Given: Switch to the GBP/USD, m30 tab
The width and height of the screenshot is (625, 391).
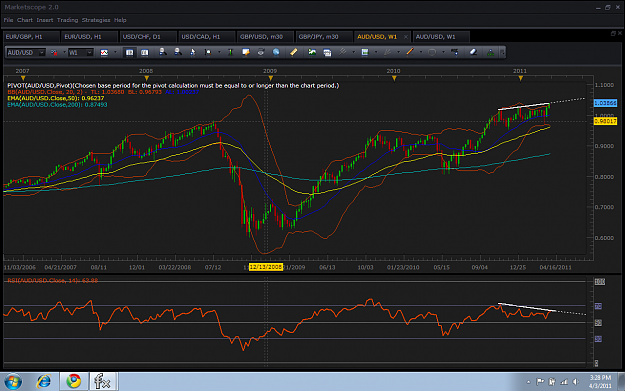Looking at the screenshot, I should [x=265, y=37].
